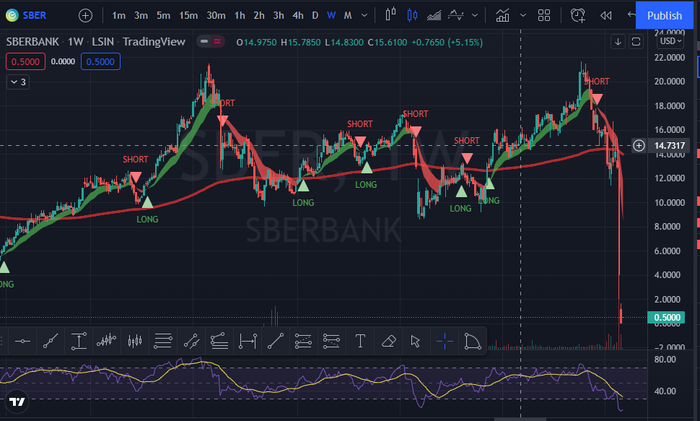Click the bottom horizontal chart scrollbar
The width and height of the screenshot is (700, 421).
pos(521,419)
